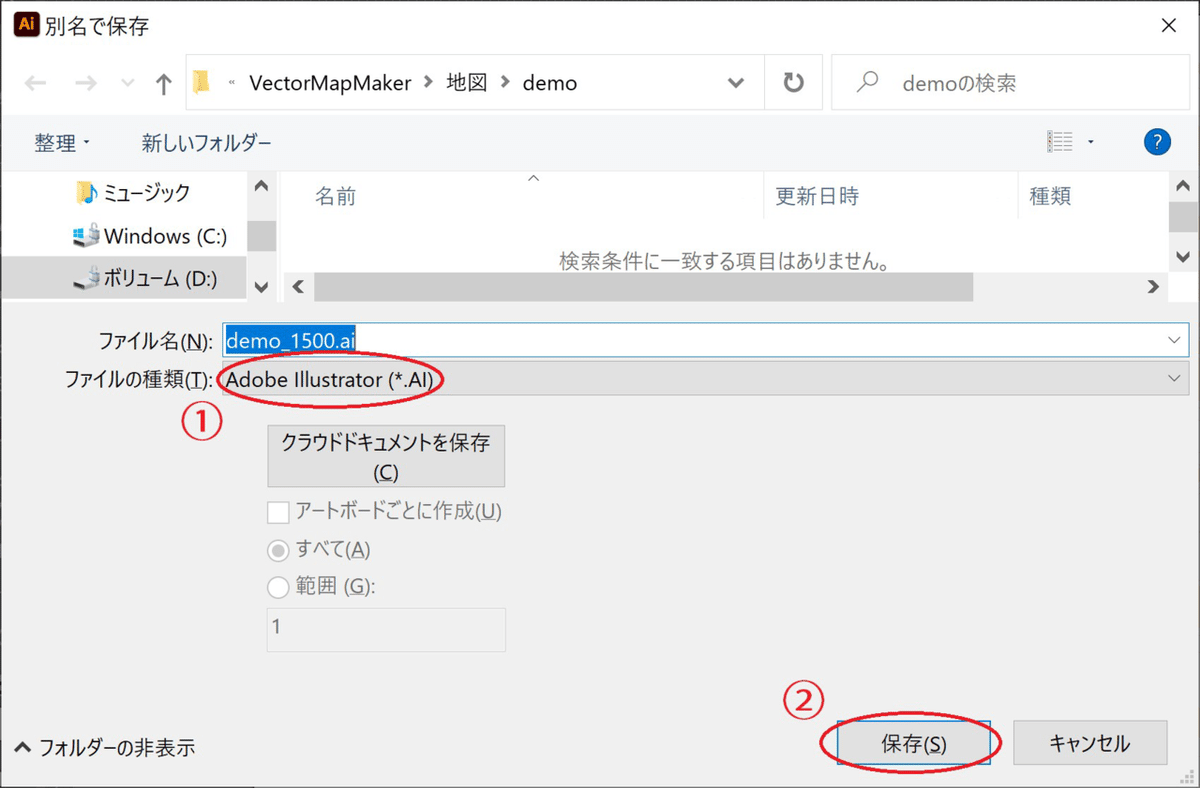Viewport: 1200px width, 788px height.
Task: Refresh the folder view
Action: tap(793, 83)
